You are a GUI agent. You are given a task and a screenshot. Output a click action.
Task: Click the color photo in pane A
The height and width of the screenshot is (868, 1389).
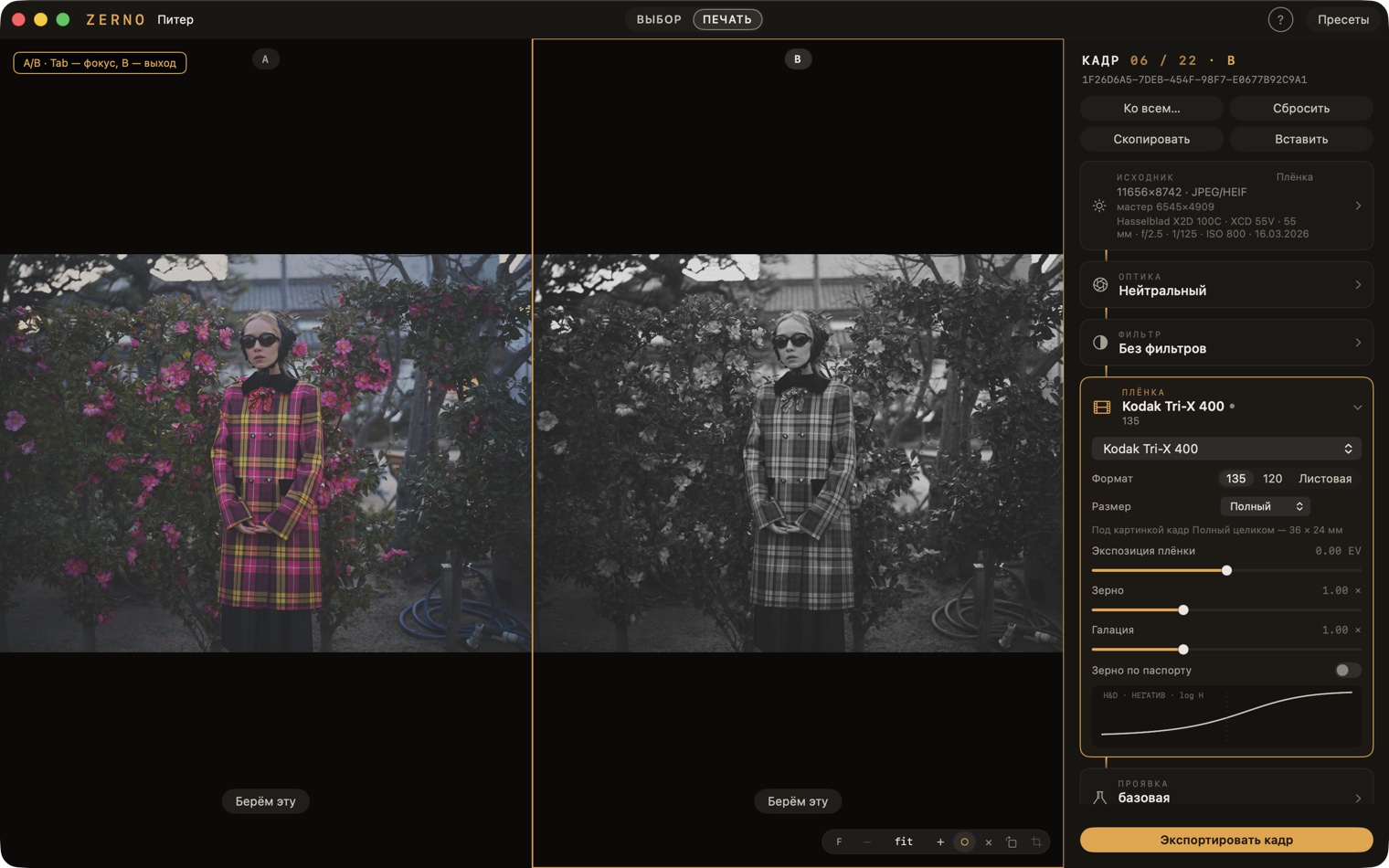click(265, 453)
